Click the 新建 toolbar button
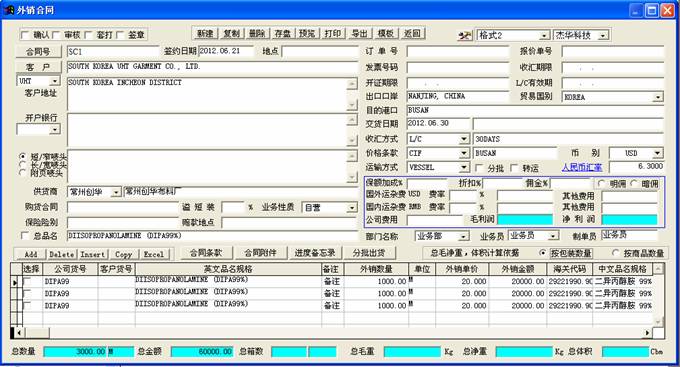This screenshot has width=680, height=367. (205, 33)
